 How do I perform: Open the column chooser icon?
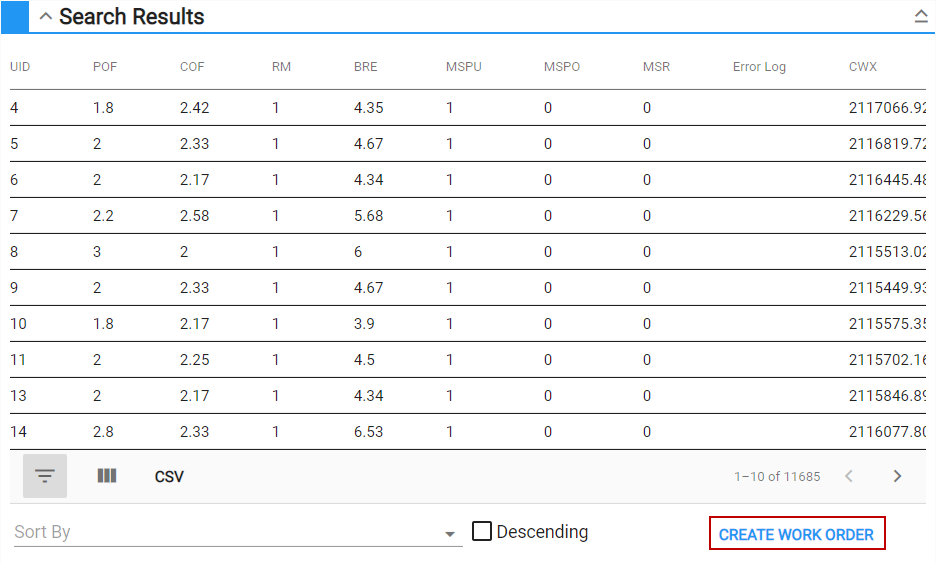coord(107,476)
